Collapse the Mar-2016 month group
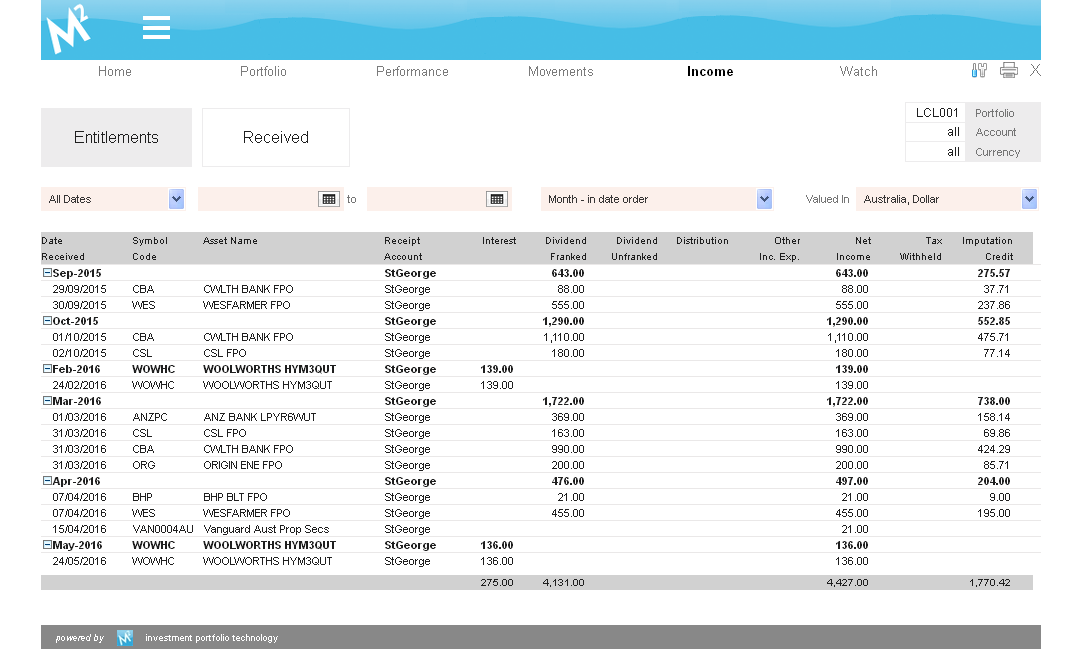 (x=47, y=401)
